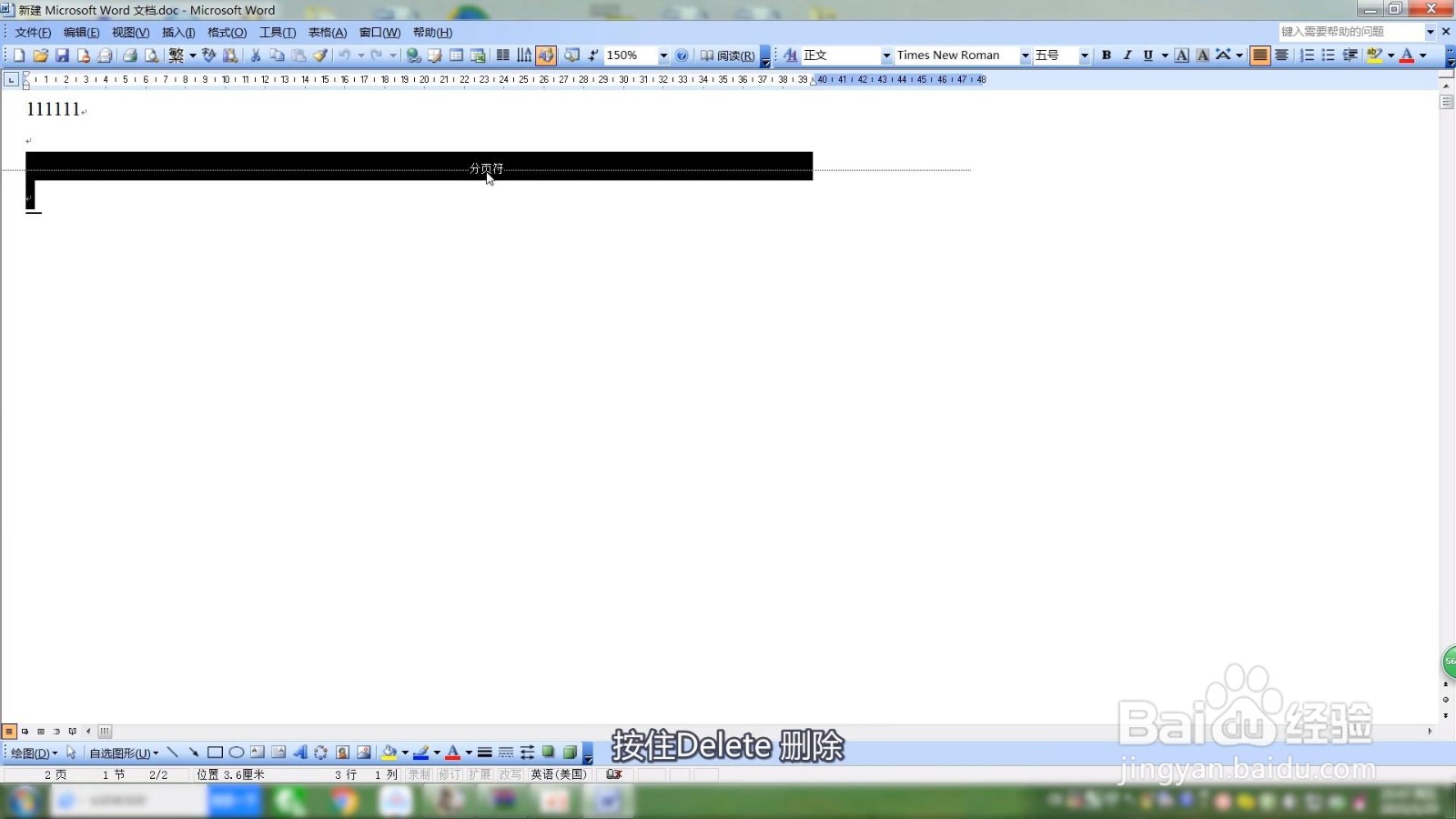Click the fill color bucket in drawing toolbar
The height and width of the screenshot is (819, 1456).
(x=389, y=753)
